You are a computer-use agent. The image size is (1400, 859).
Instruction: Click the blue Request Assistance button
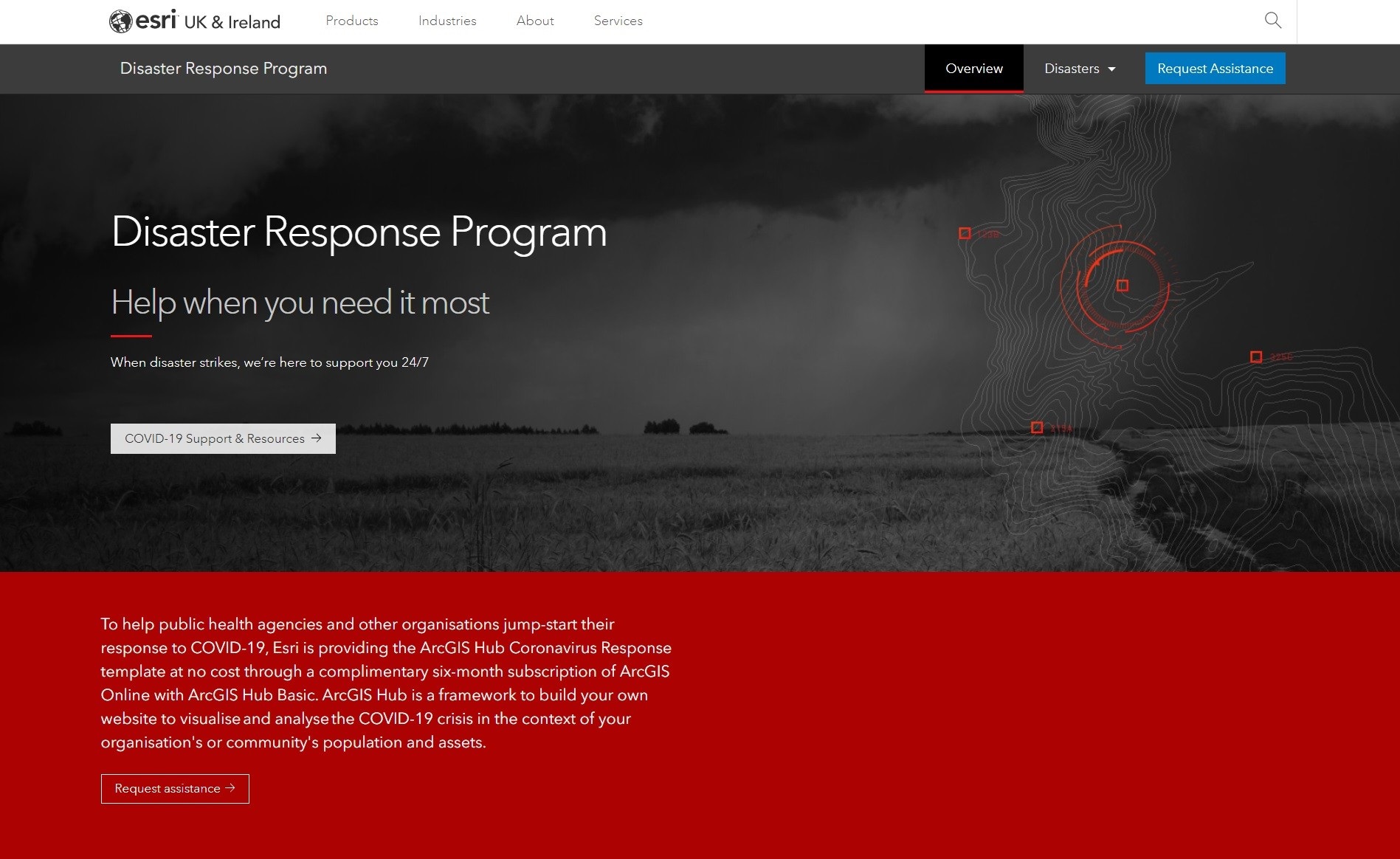(x=1215, y=68)
